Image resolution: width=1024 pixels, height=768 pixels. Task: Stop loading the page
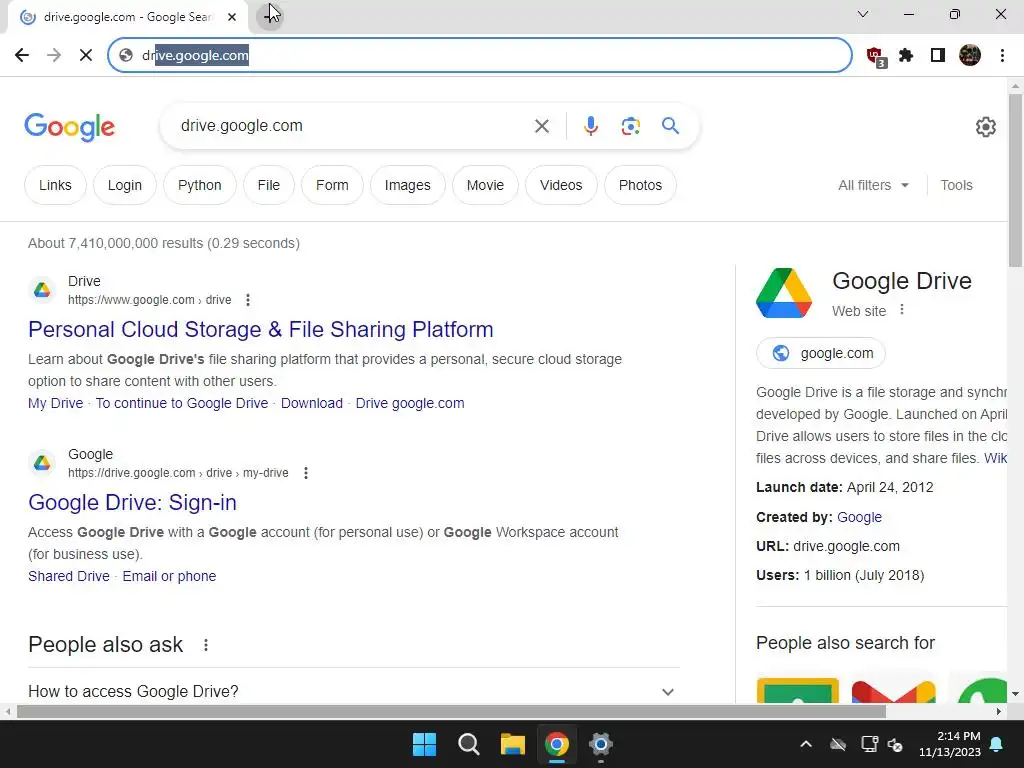pos(86,55)
